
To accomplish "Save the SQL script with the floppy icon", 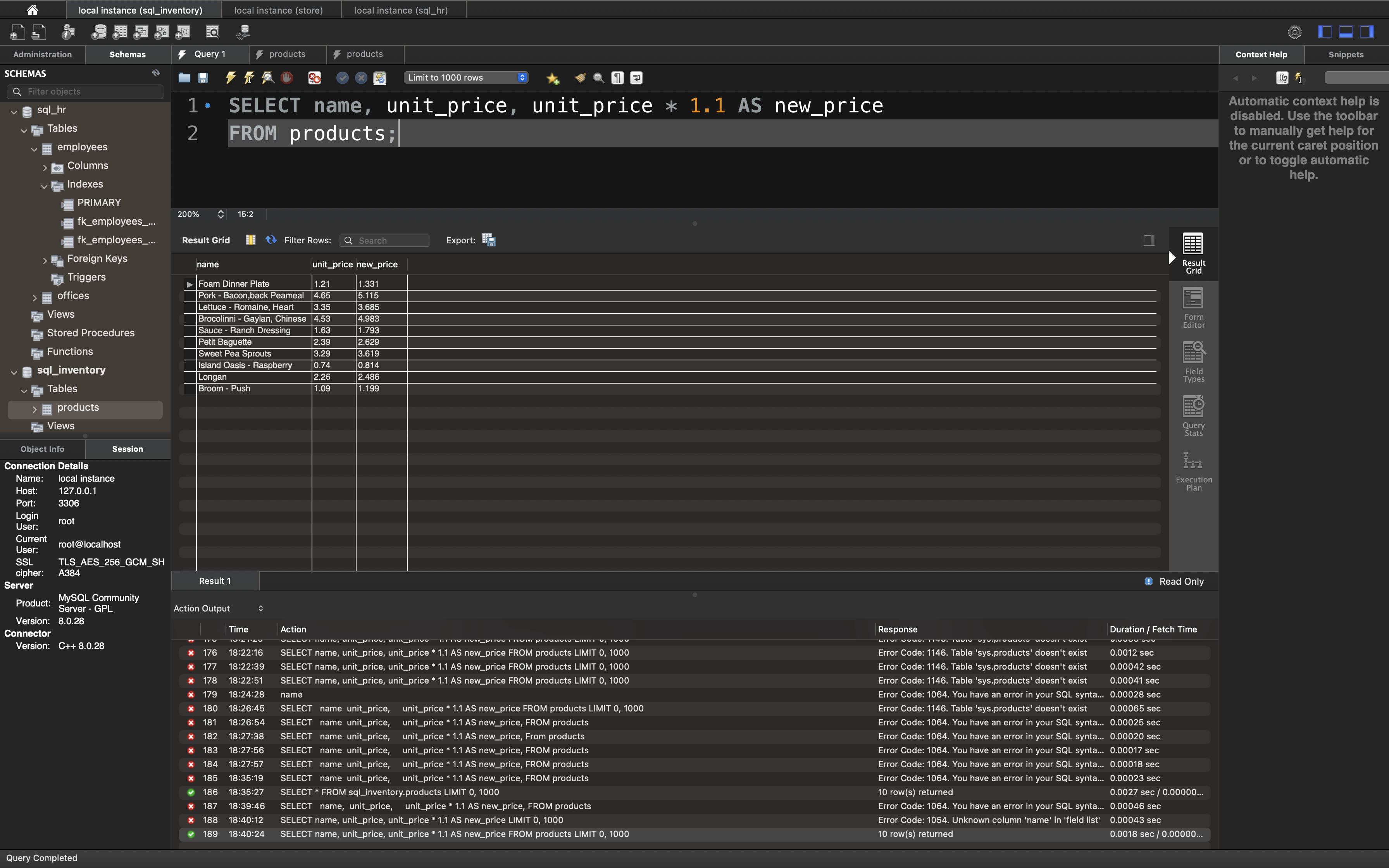I will point(203,77).
